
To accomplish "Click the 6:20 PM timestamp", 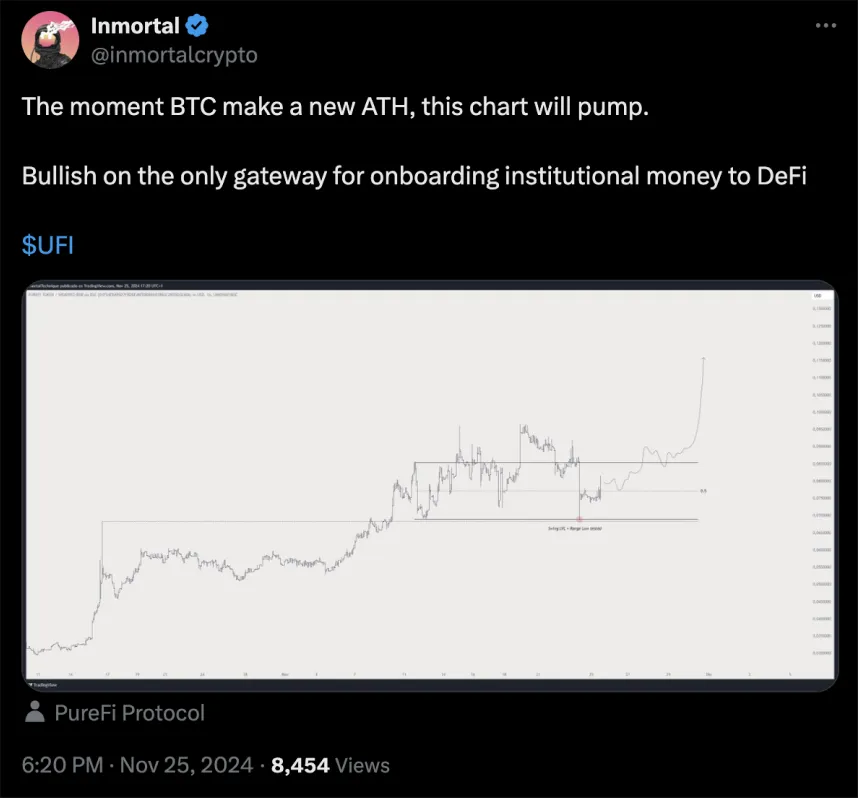I will [x=62, y=765].
